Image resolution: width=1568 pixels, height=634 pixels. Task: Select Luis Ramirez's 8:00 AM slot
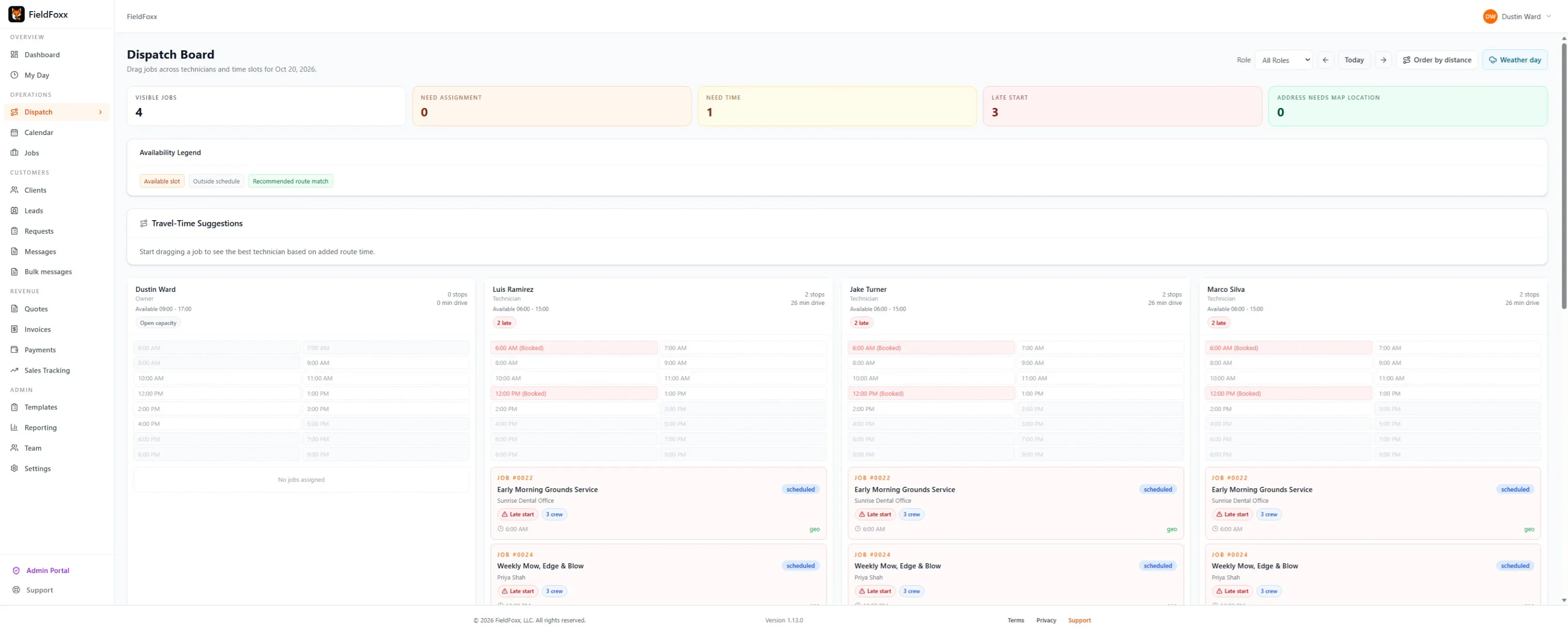pyautogui.click(x=573, y=363)
